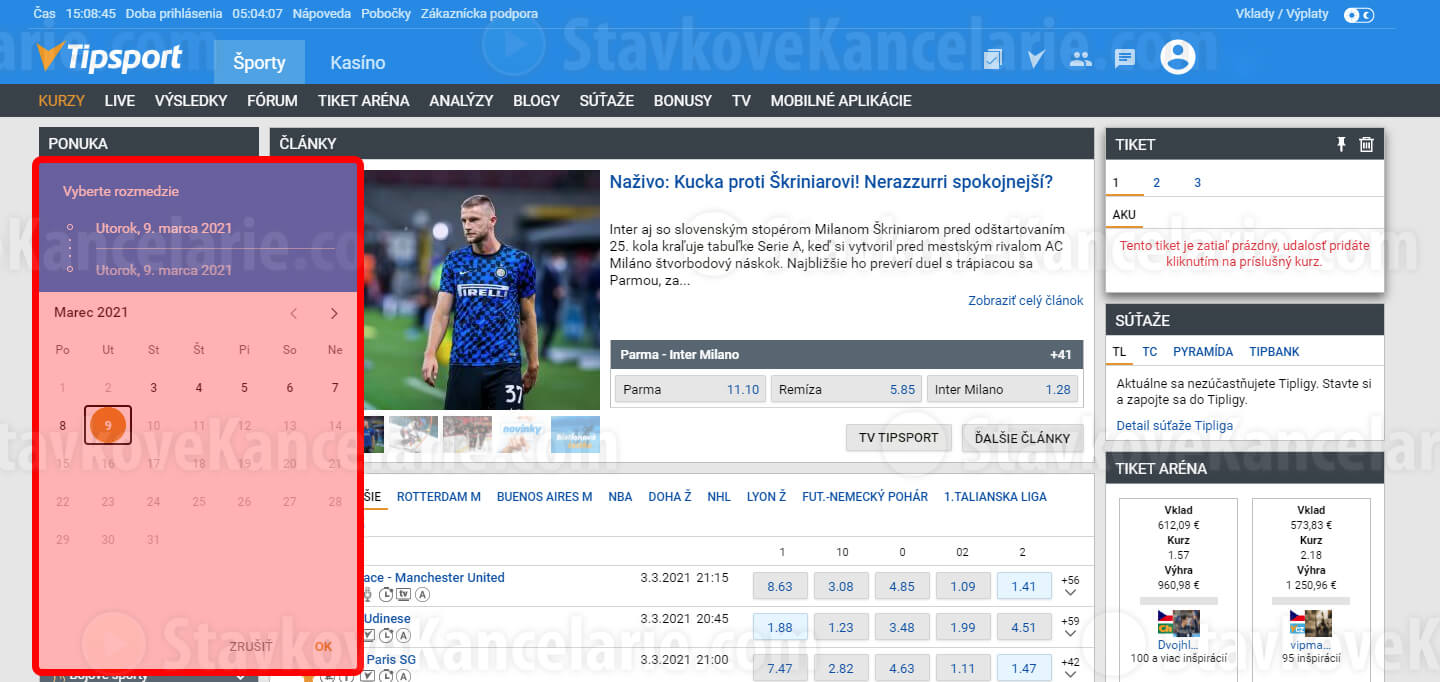Go to next month in calendar

click(x=334, y=313)
